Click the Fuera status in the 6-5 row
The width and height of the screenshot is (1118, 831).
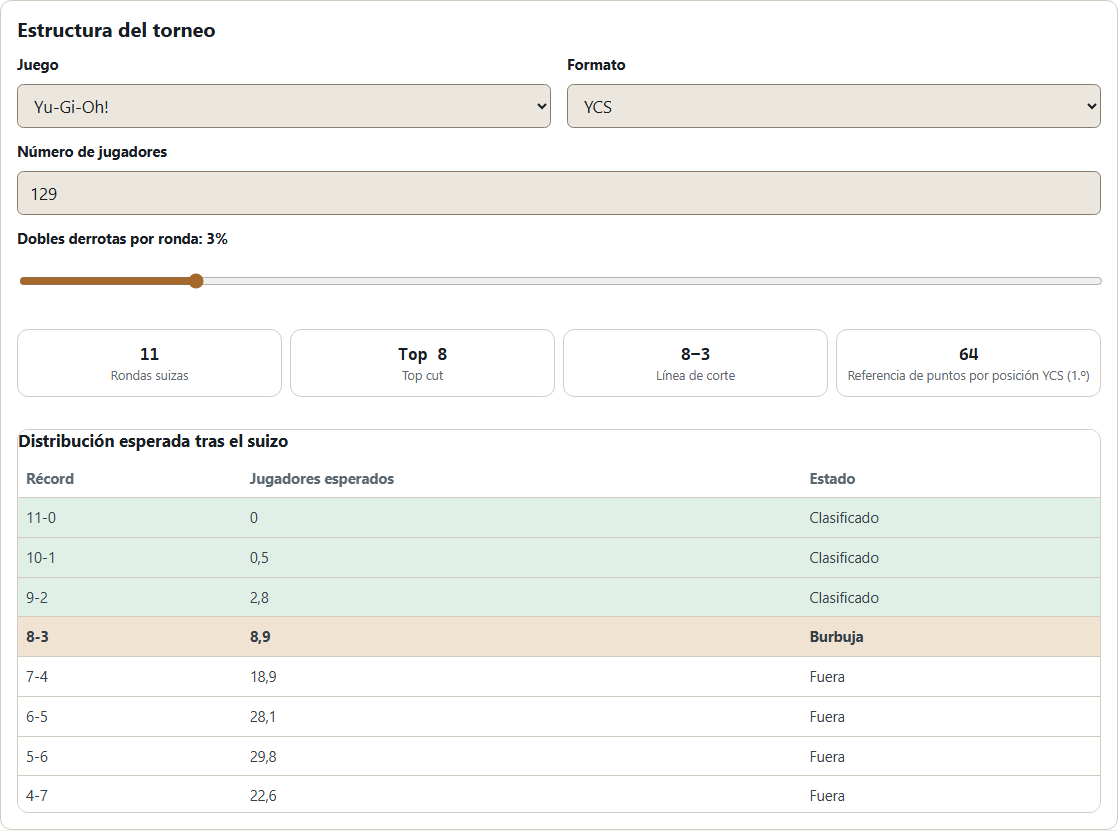click(x=827, y=717)
